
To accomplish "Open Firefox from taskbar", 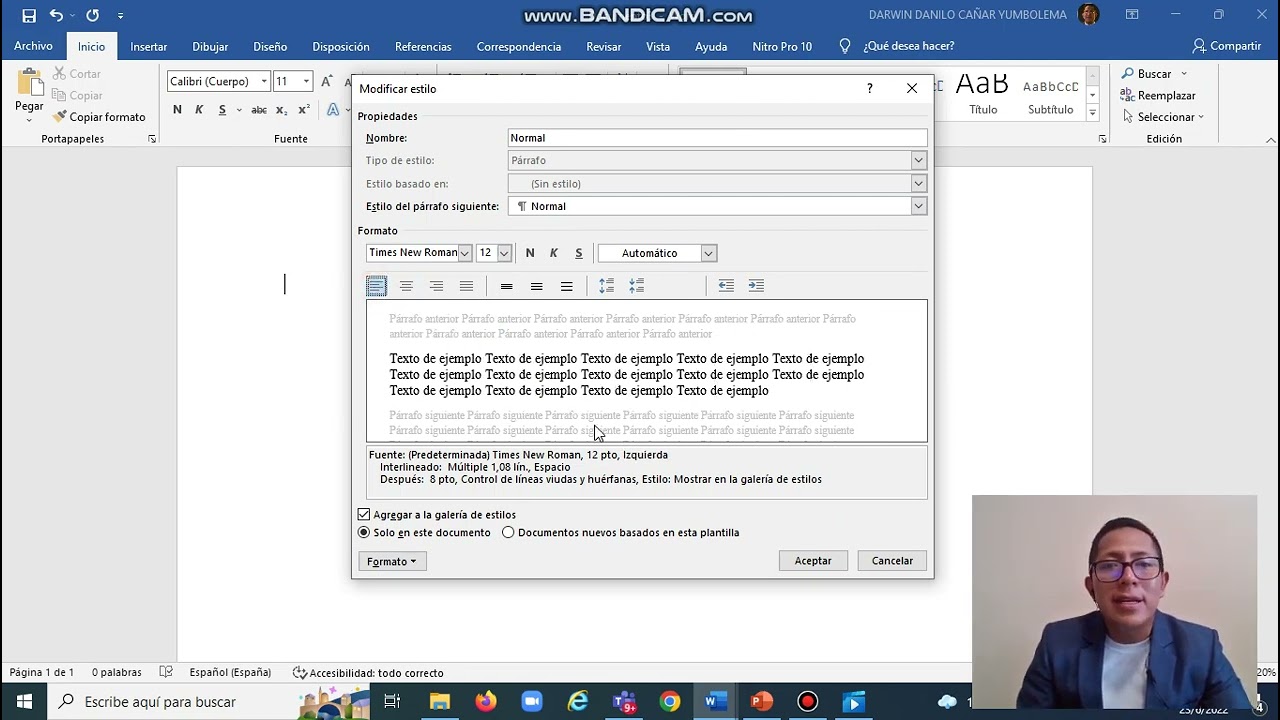I will point(486,702).
